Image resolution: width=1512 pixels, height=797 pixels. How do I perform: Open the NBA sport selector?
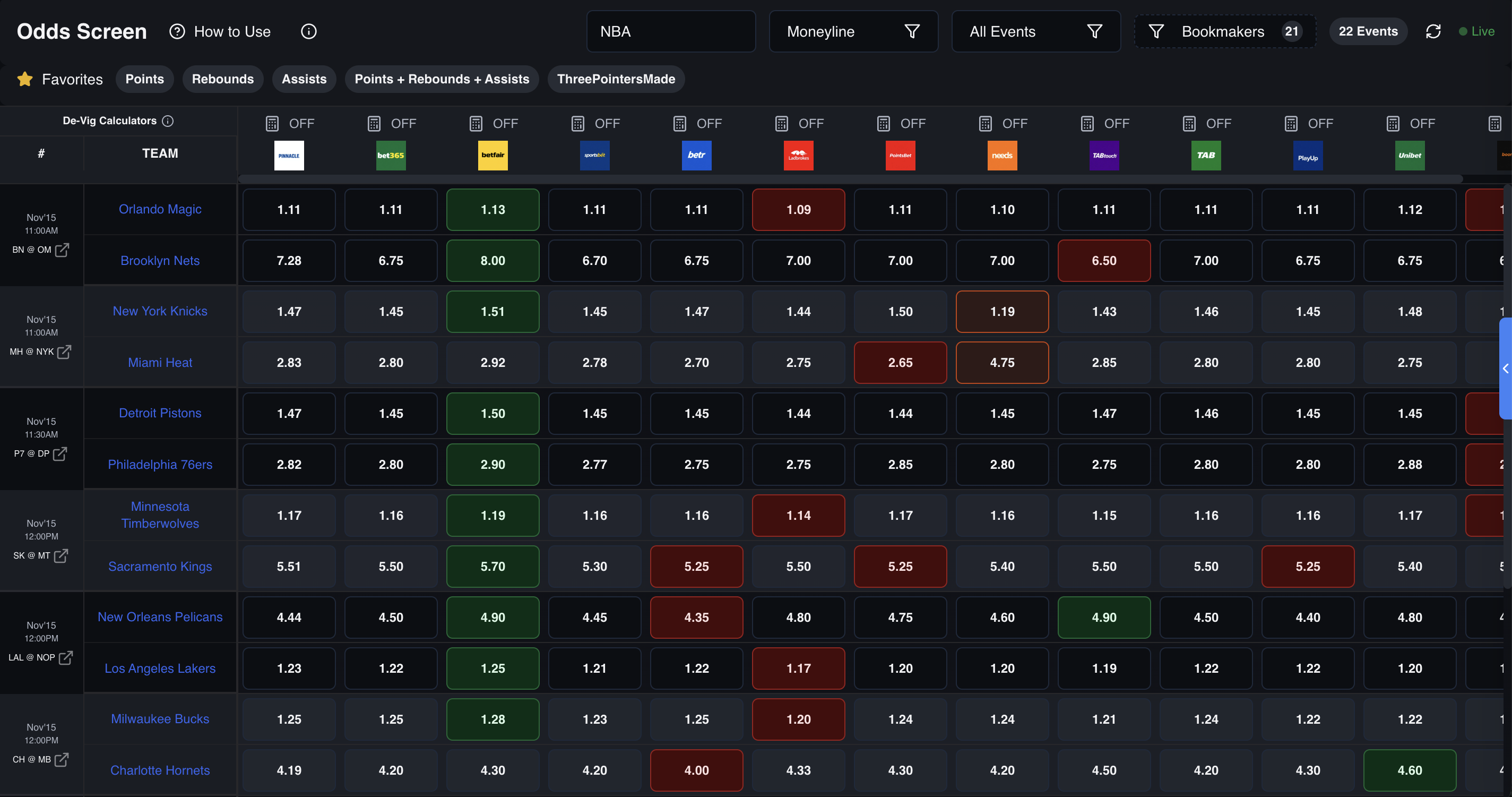click(671, 31)
